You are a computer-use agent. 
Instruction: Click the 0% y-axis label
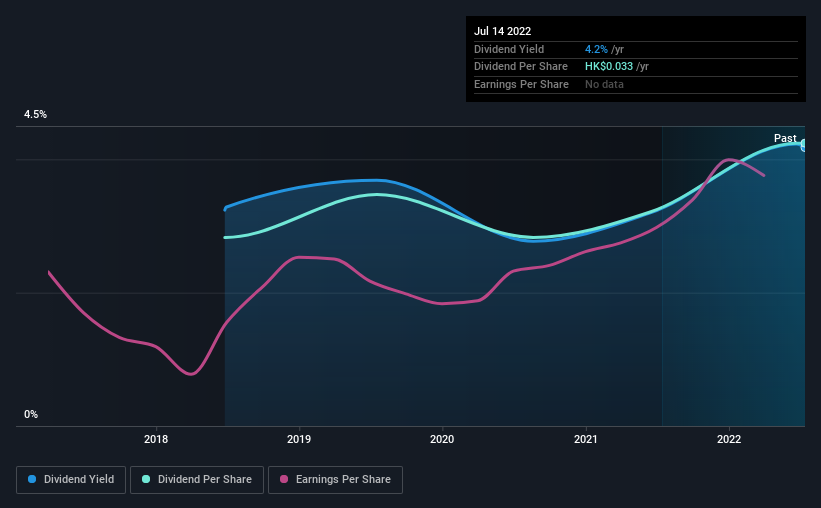tap(31, 414)
